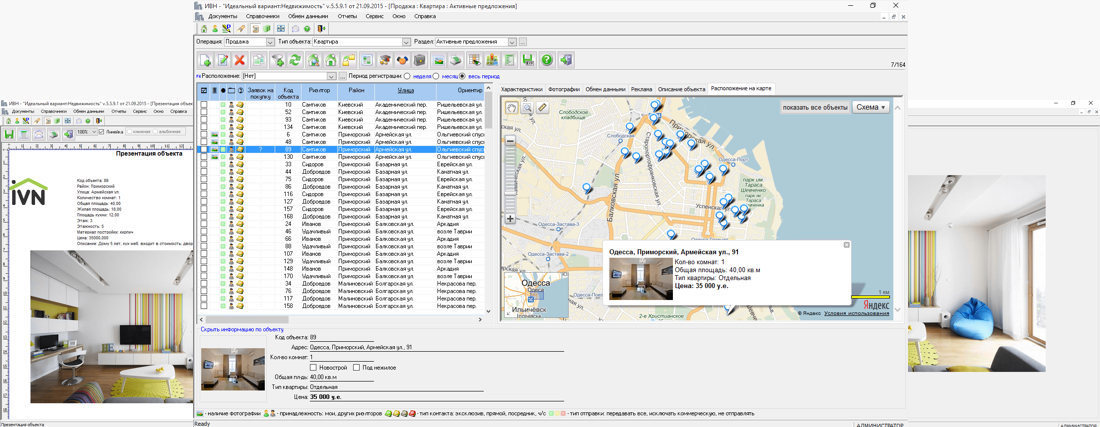This screenshot has height=427, width=1100.
Task: Click the red X delete icon
Action: coord(239,60)
